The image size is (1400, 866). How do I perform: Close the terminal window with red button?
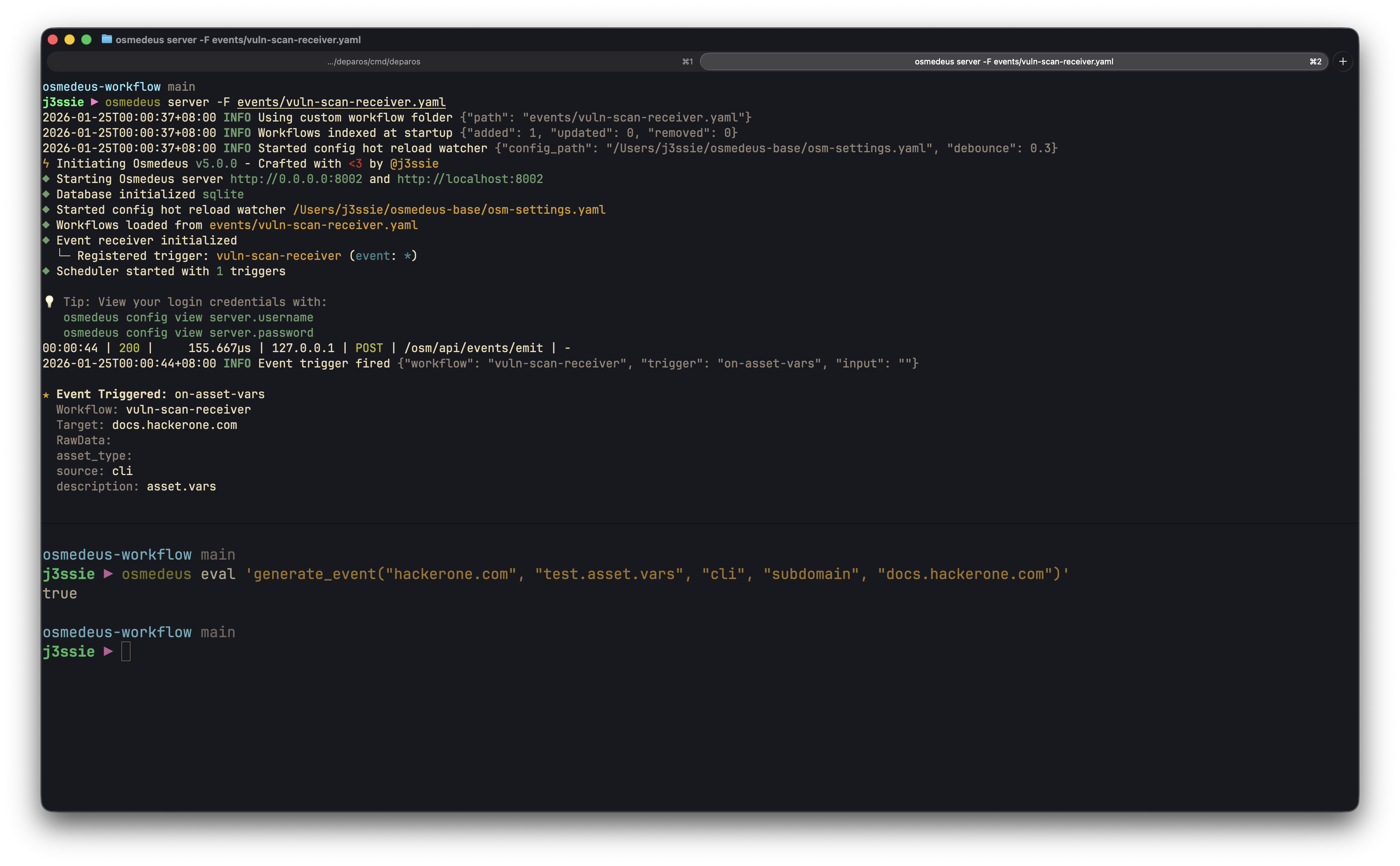tap(53, 40)
